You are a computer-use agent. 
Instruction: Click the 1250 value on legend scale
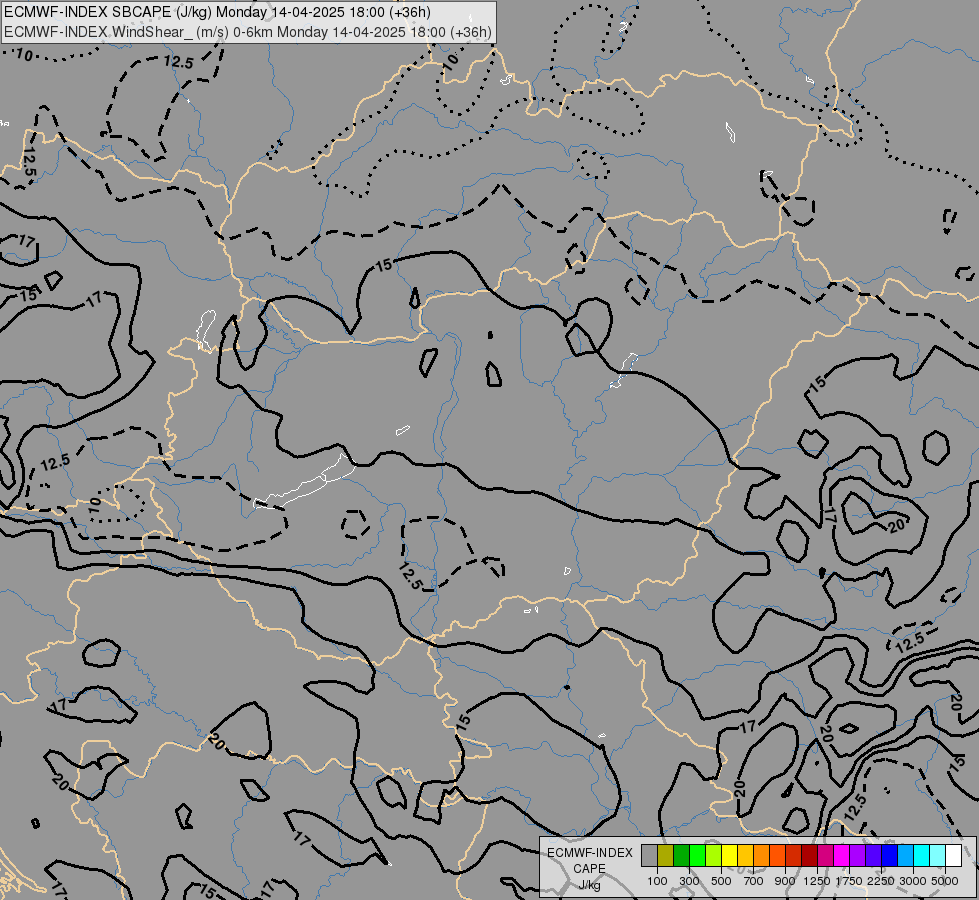point(817,881)
